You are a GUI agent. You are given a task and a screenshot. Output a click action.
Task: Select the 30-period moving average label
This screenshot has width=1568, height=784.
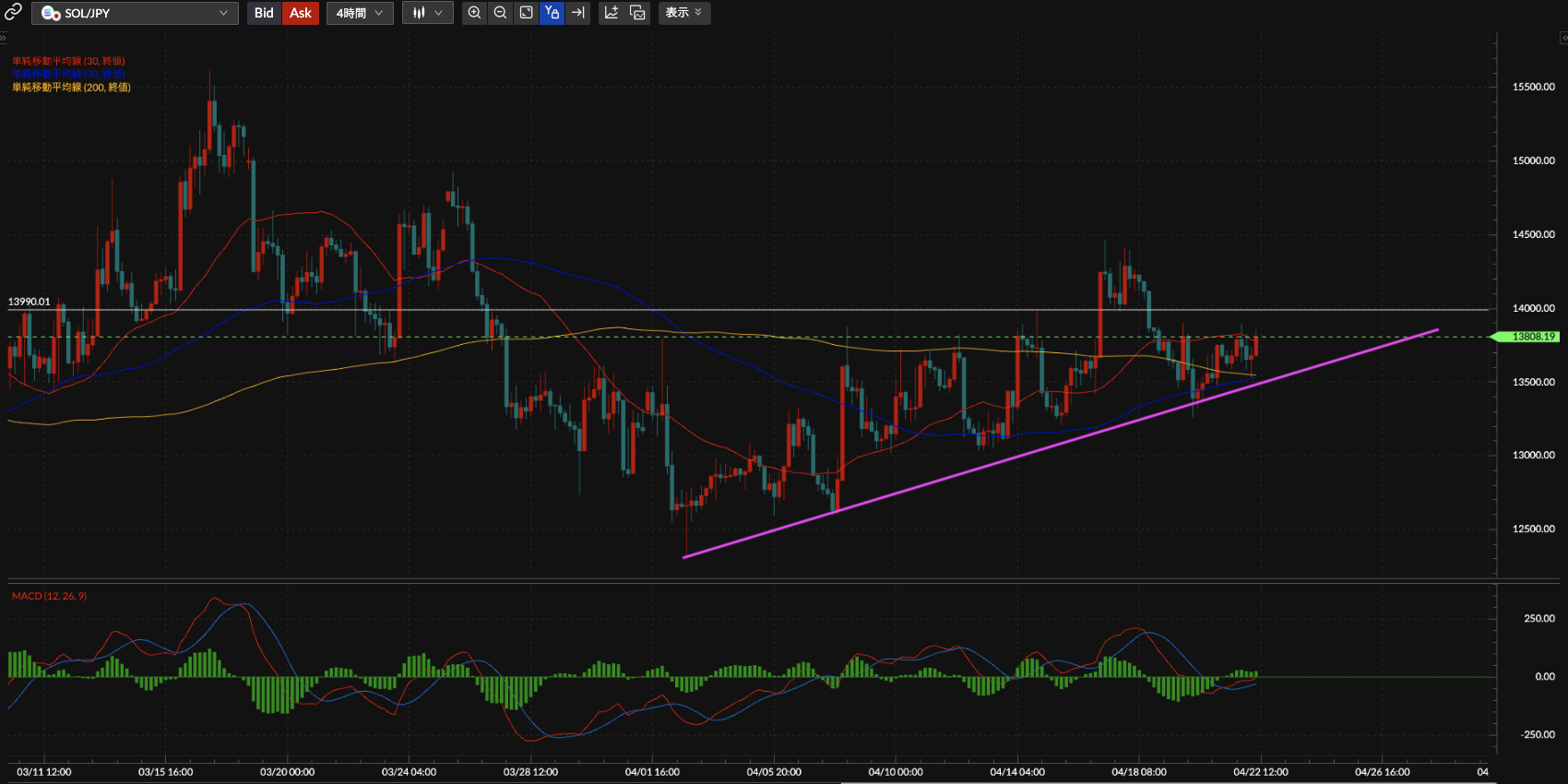[68, 61]
